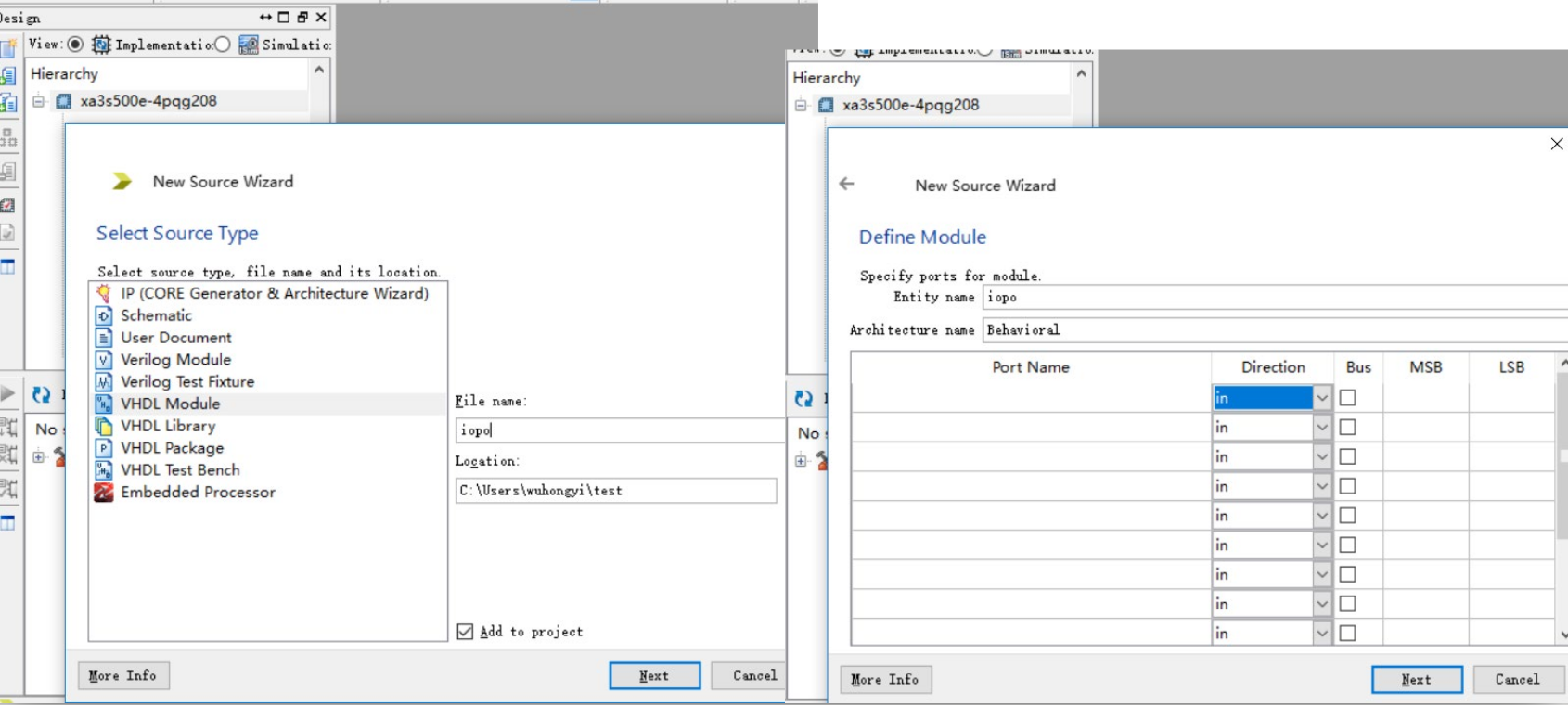Viewport: 1568px width, 705px height.
Task: Choose the VHDL Test Bench icon
Action: 104,470
